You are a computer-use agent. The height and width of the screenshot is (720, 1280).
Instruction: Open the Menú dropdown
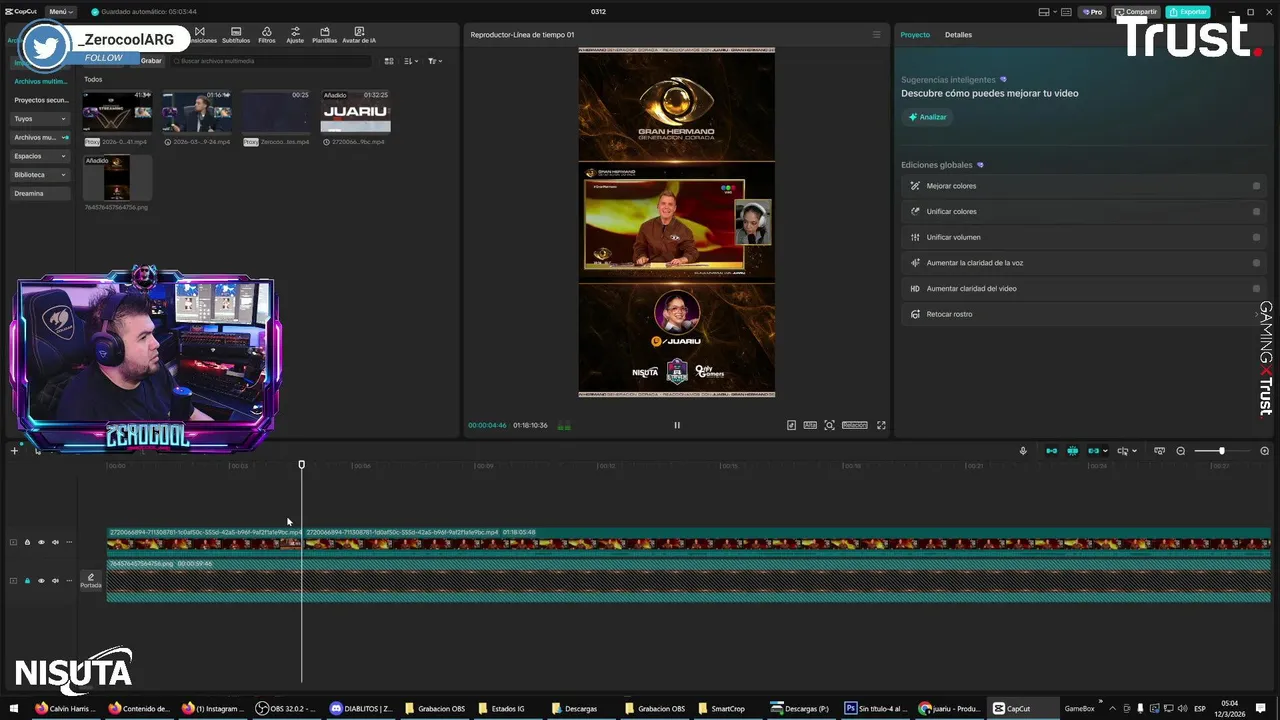click(60, 12)
